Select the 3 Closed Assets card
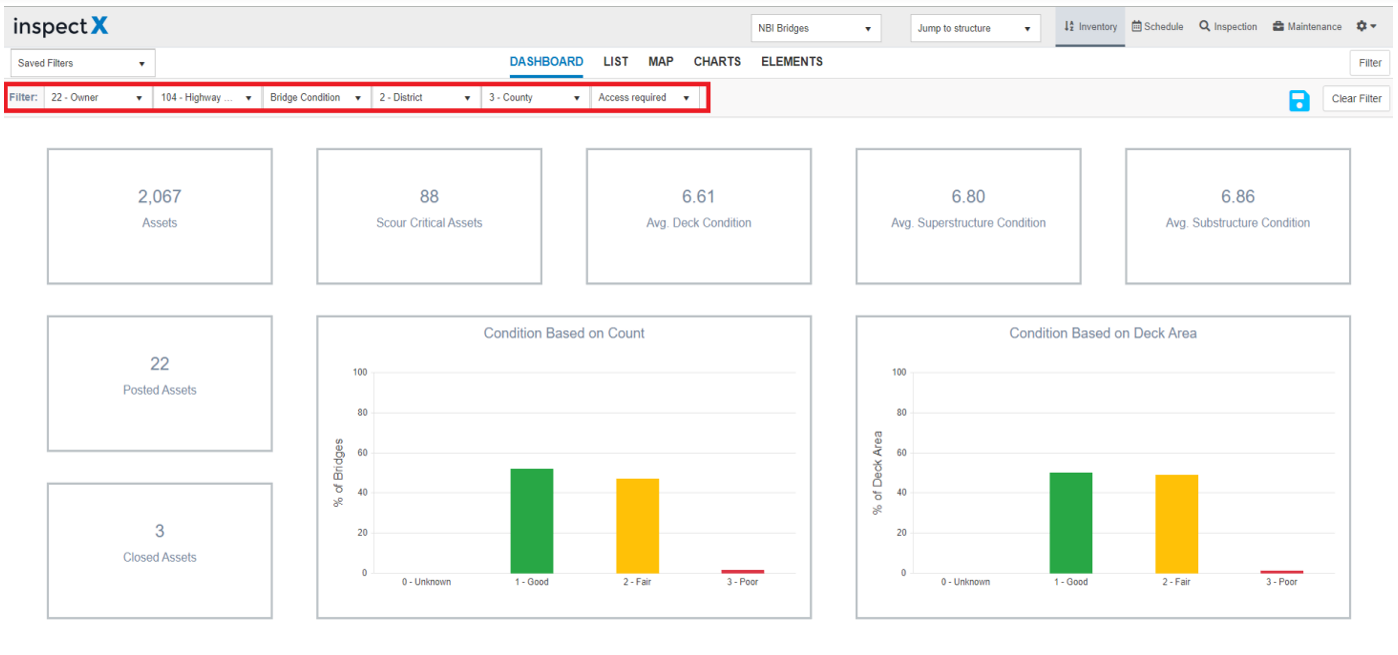 (x=160, y=551)
